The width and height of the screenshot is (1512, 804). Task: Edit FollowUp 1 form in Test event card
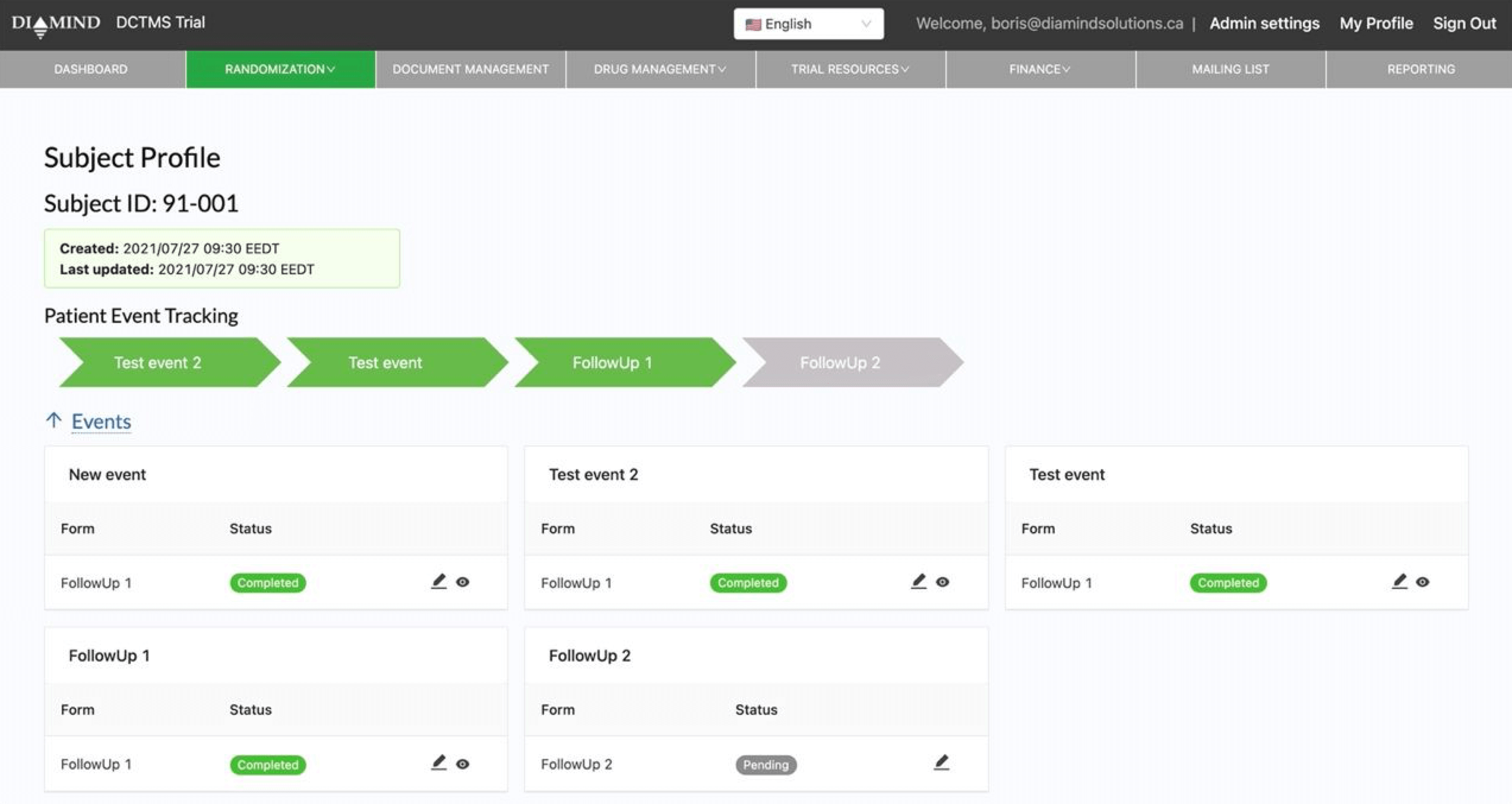1399,581
